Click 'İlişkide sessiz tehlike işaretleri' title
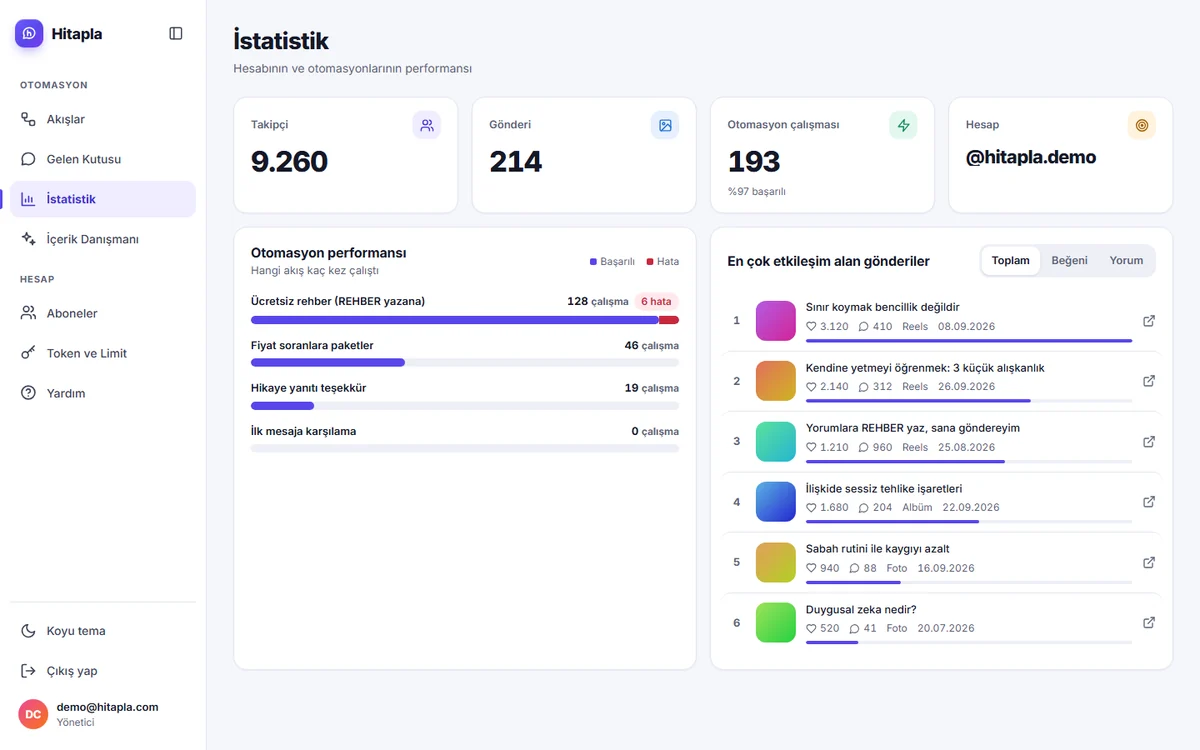This screenshot has height=750, width=1200. click(884, 489)
